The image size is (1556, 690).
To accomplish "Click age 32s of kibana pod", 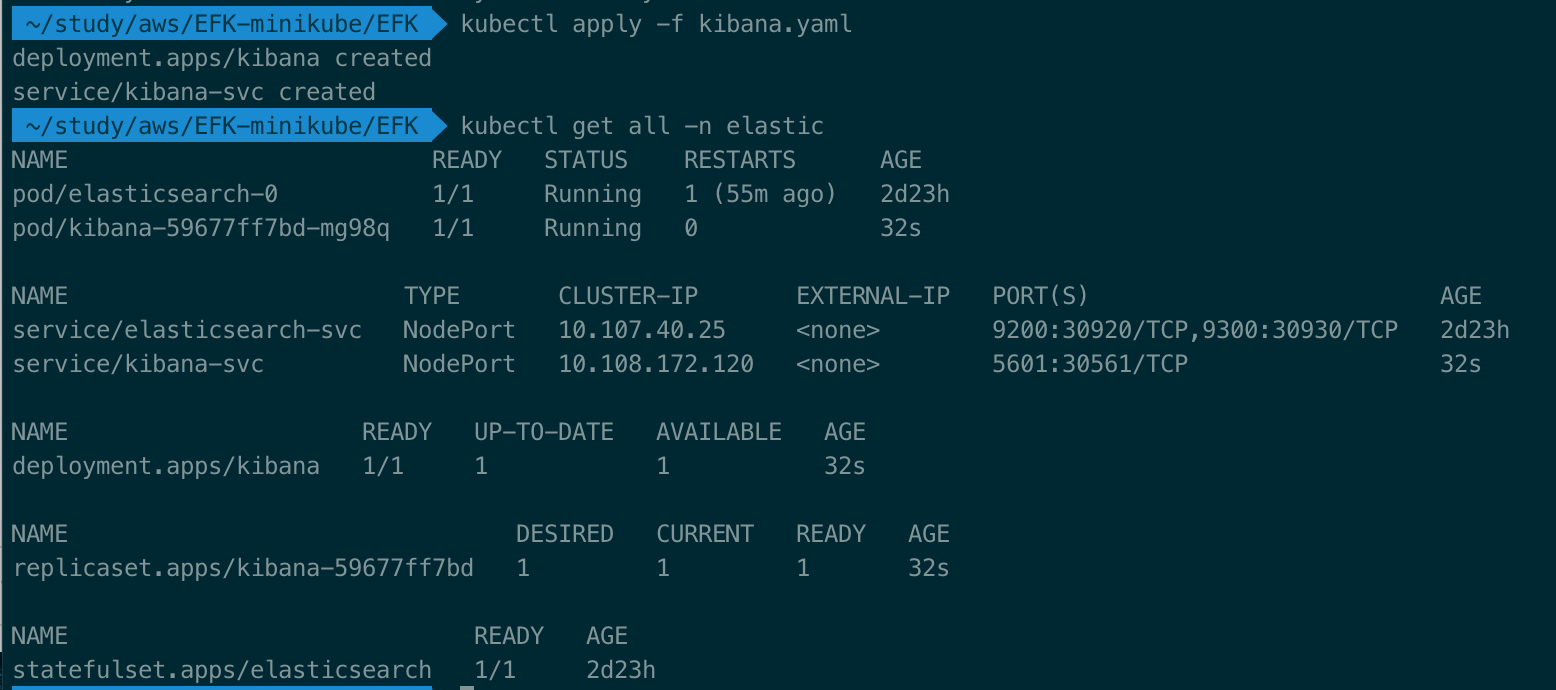I will tap(901, 228).
